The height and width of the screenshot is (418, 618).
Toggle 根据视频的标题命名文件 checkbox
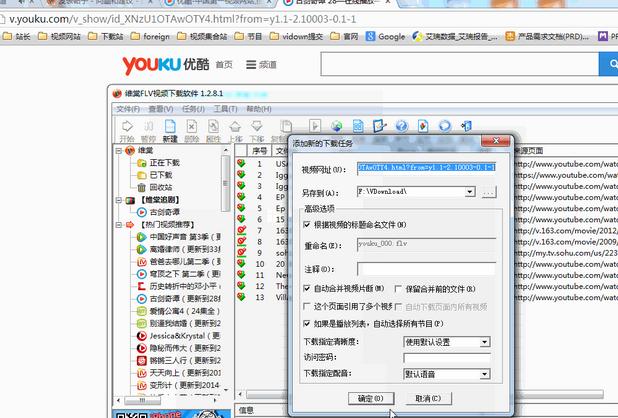pos(307,225)
